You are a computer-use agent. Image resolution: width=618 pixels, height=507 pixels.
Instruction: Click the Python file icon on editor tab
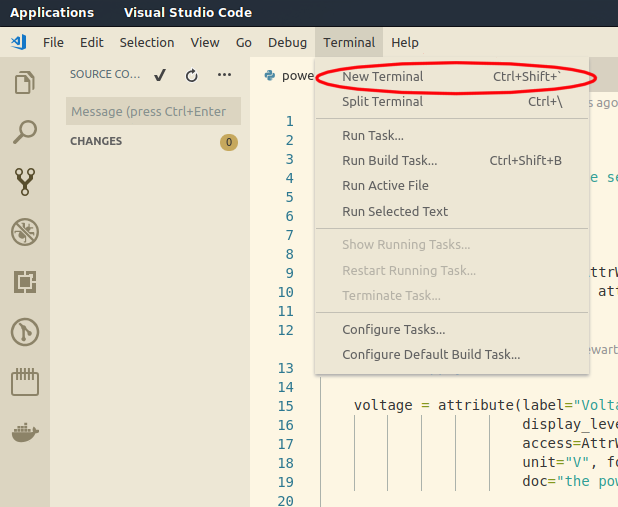tap(270, 75)
